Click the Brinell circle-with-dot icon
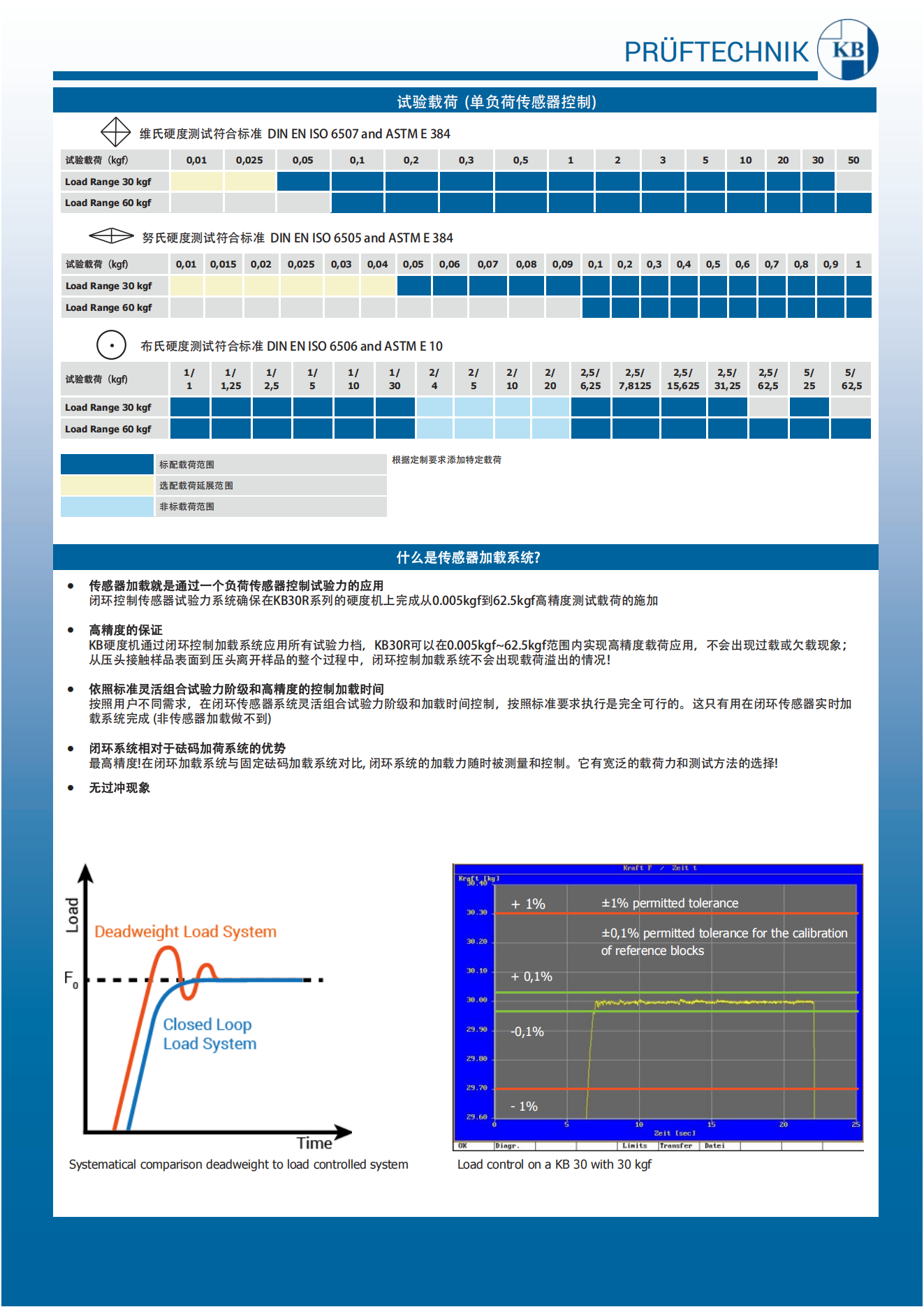This screenshot has height=1307, width=924. click(111, 345)
